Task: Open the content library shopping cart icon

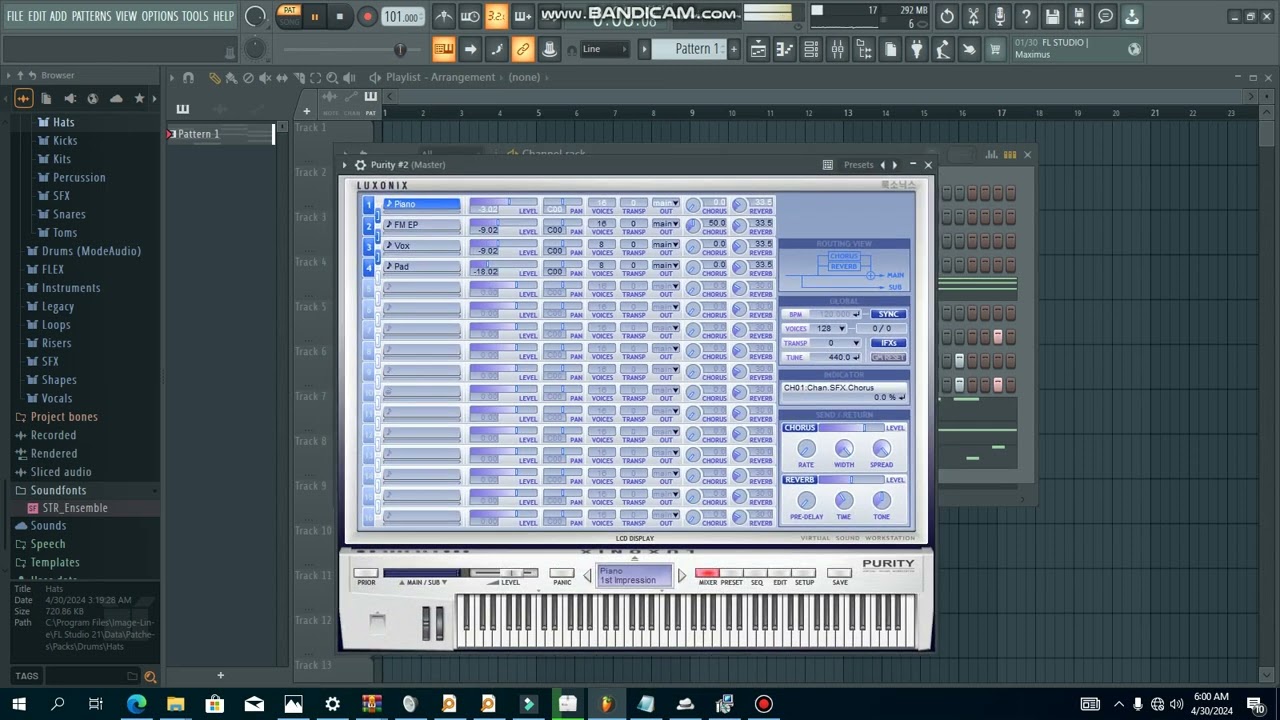Action: (x=995, y=49)
